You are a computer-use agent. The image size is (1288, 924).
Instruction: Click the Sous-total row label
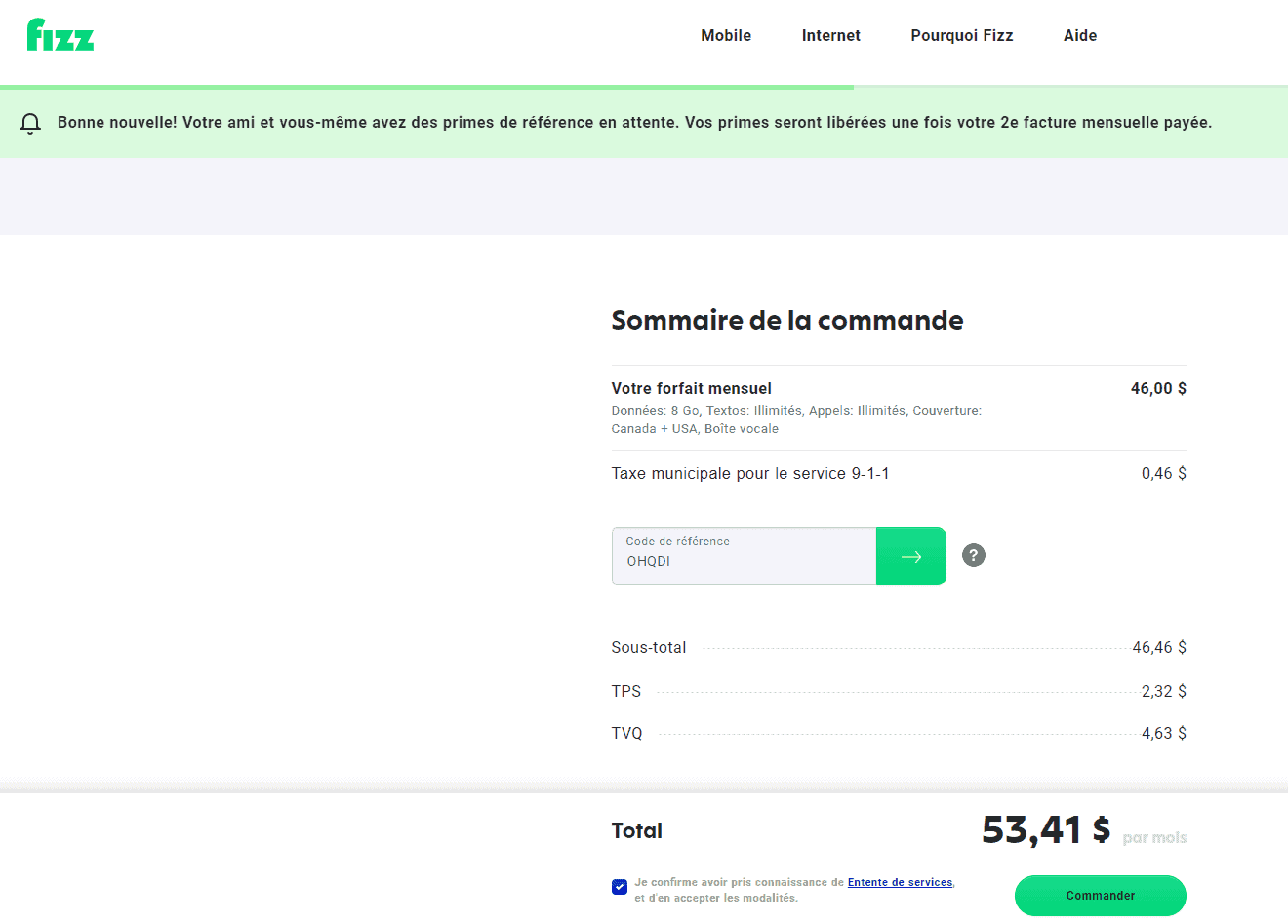tap(648, 648)
